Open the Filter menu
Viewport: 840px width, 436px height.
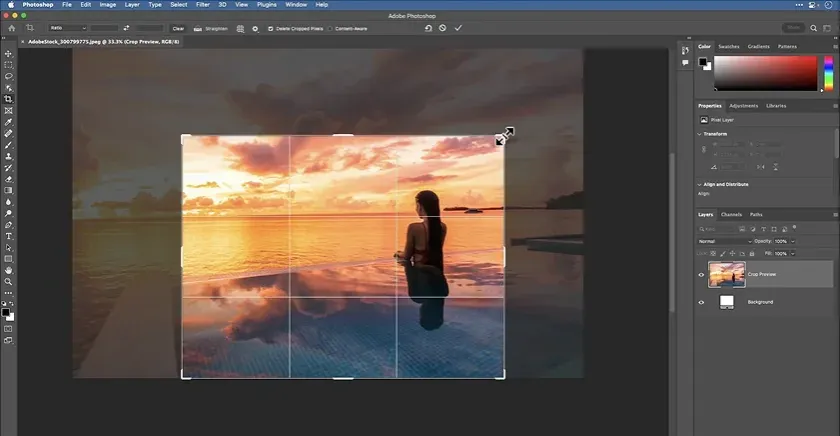pyautogui.click(x=204, y=5)
